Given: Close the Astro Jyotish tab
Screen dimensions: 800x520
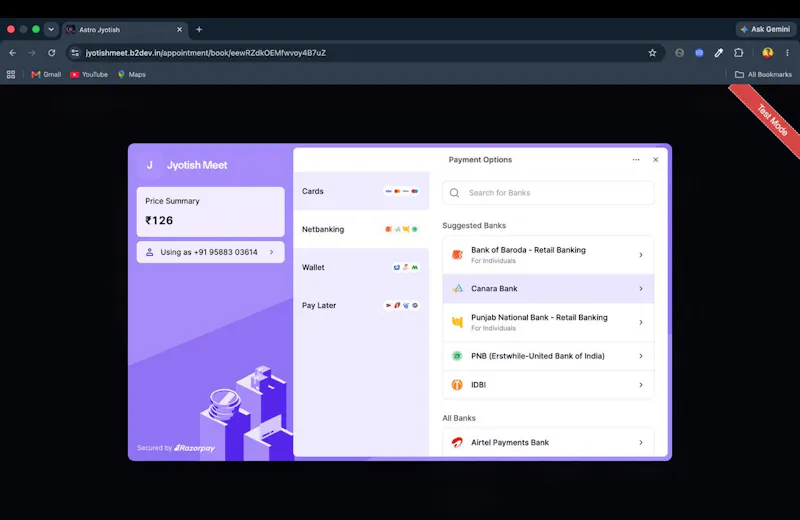Looking at the screenshot, I should pyautogui.click(x=180, y=30).
